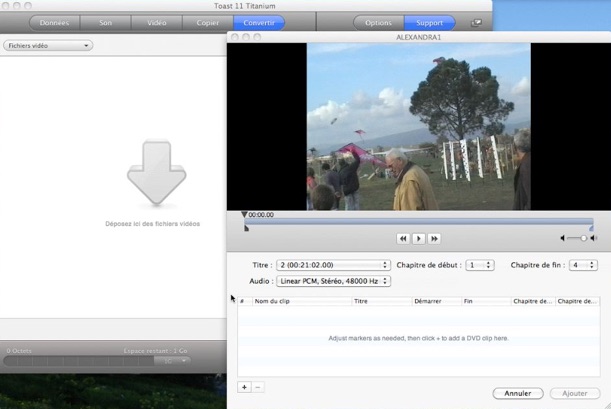This screenshot has height=409, width=611.
Task: Play the ALEXANDRA1 video preview
Action: coord(419,238)
